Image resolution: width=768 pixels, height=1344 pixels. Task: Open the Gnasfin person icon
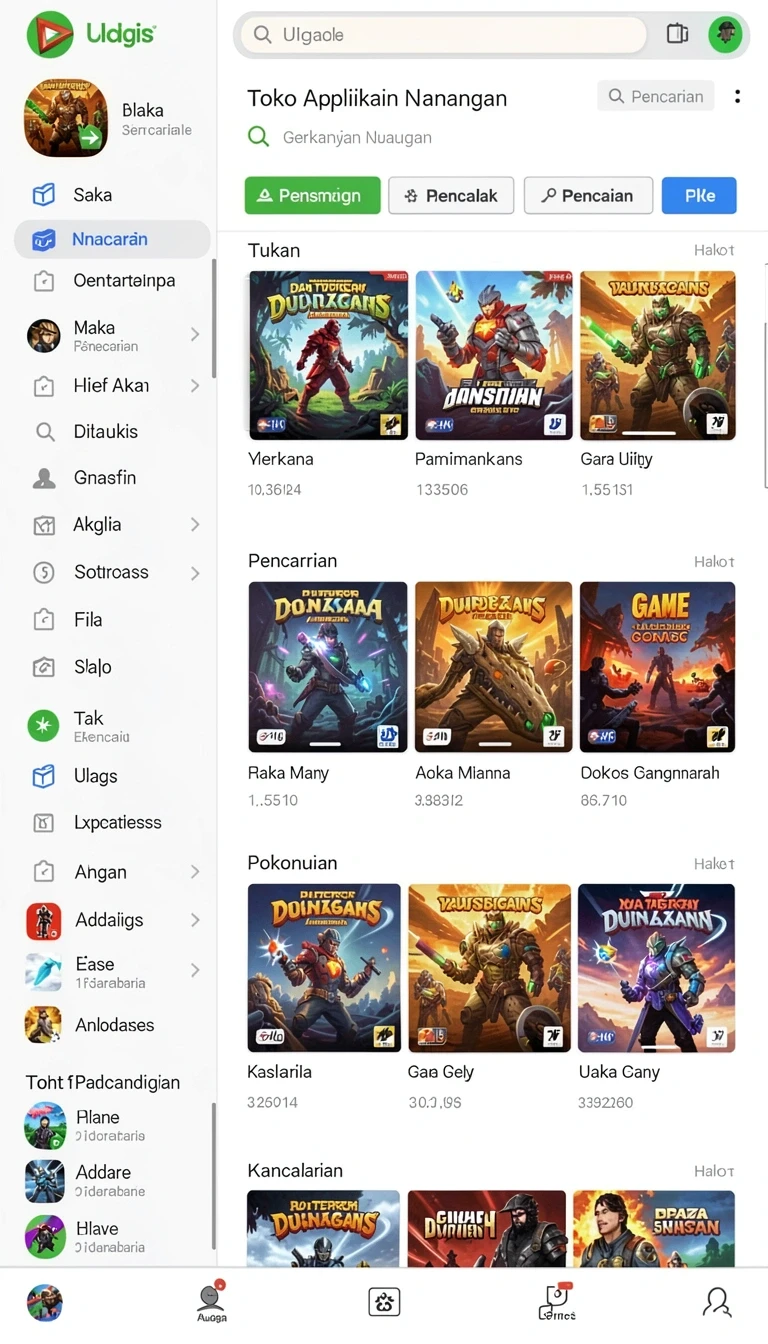[44, 478]
